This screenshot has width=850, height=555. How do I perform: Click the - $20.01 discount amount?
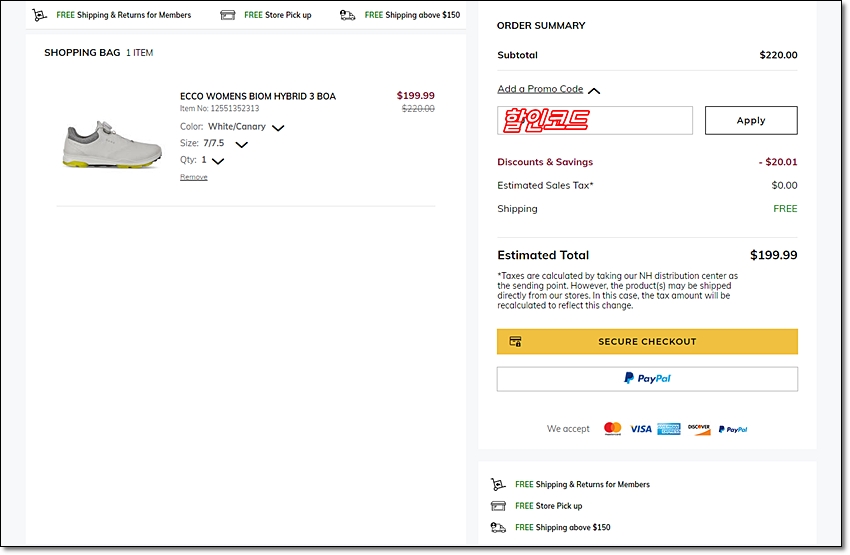pos(778,162)
